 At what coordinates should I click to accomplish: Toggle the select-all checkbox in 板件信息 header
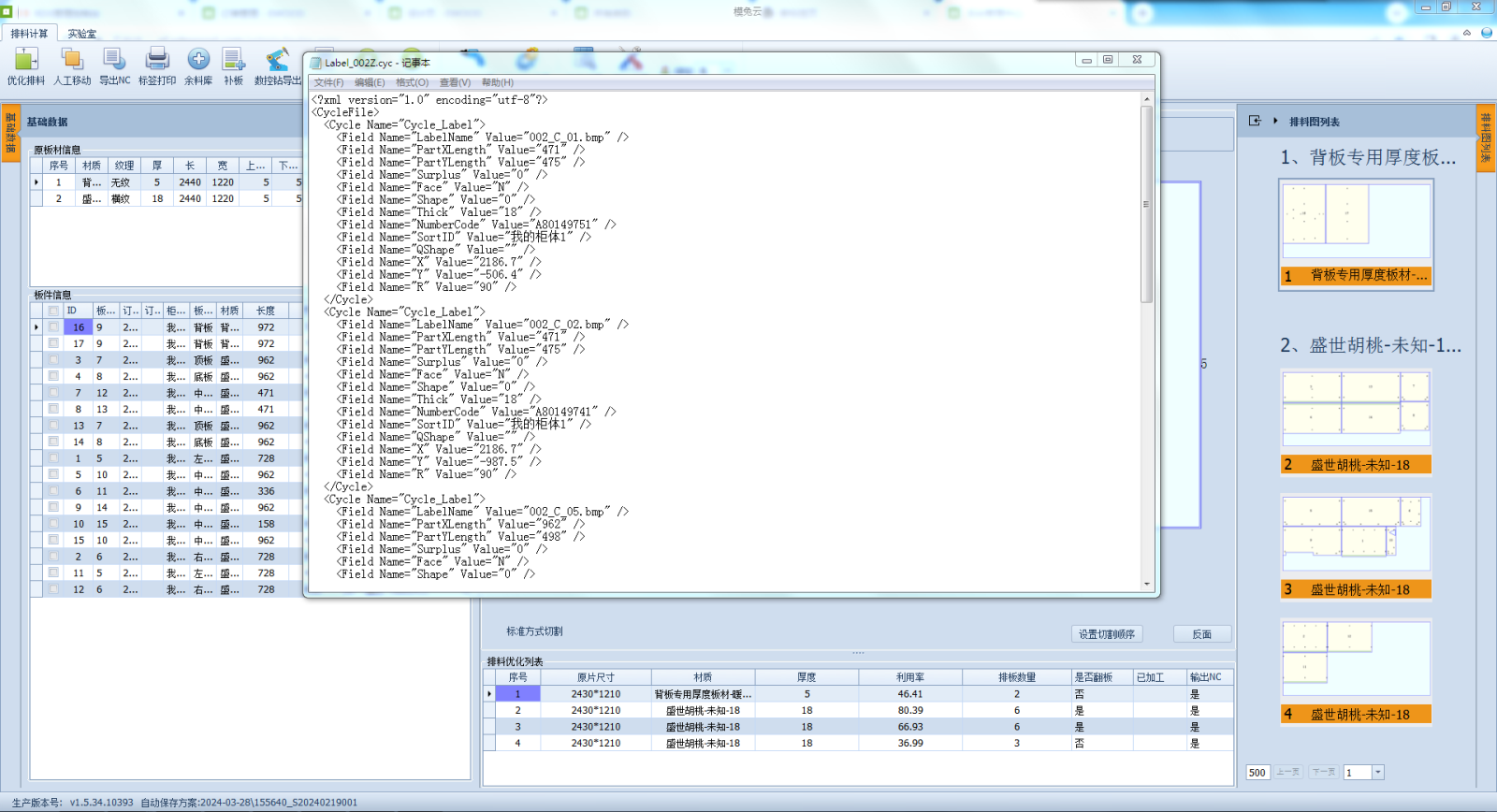53,311
